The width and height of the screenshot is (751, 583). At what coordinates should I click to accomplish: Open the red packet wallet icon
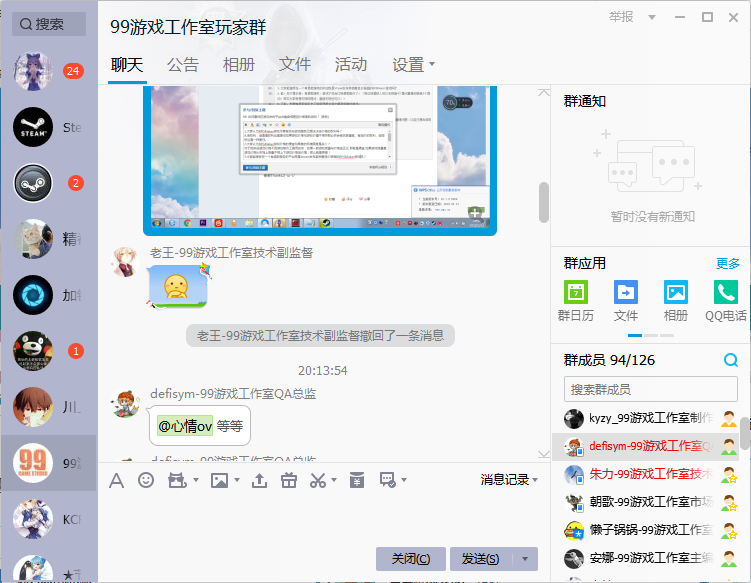click(357, 480)
